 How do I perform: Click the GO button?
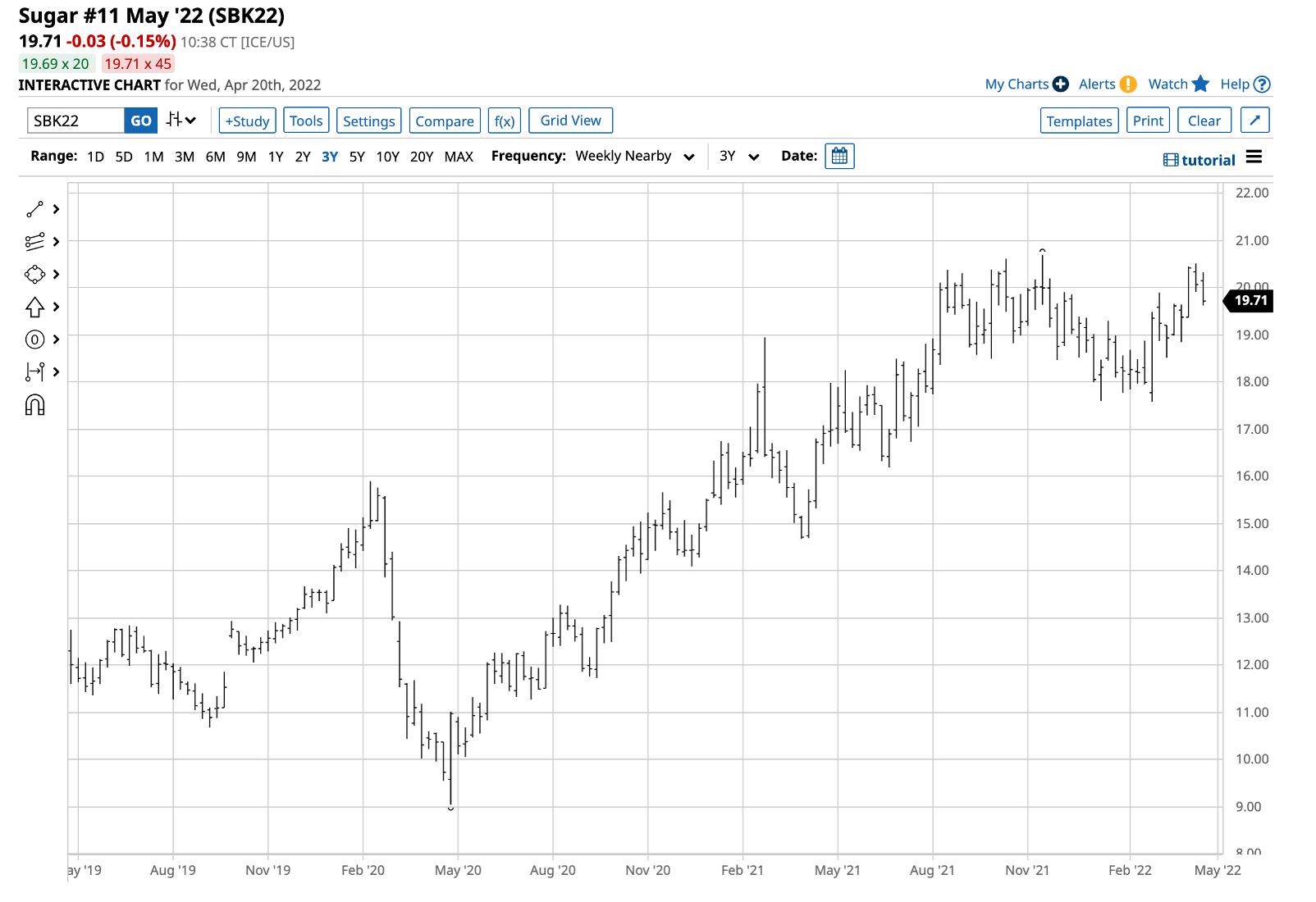[141, 121]
